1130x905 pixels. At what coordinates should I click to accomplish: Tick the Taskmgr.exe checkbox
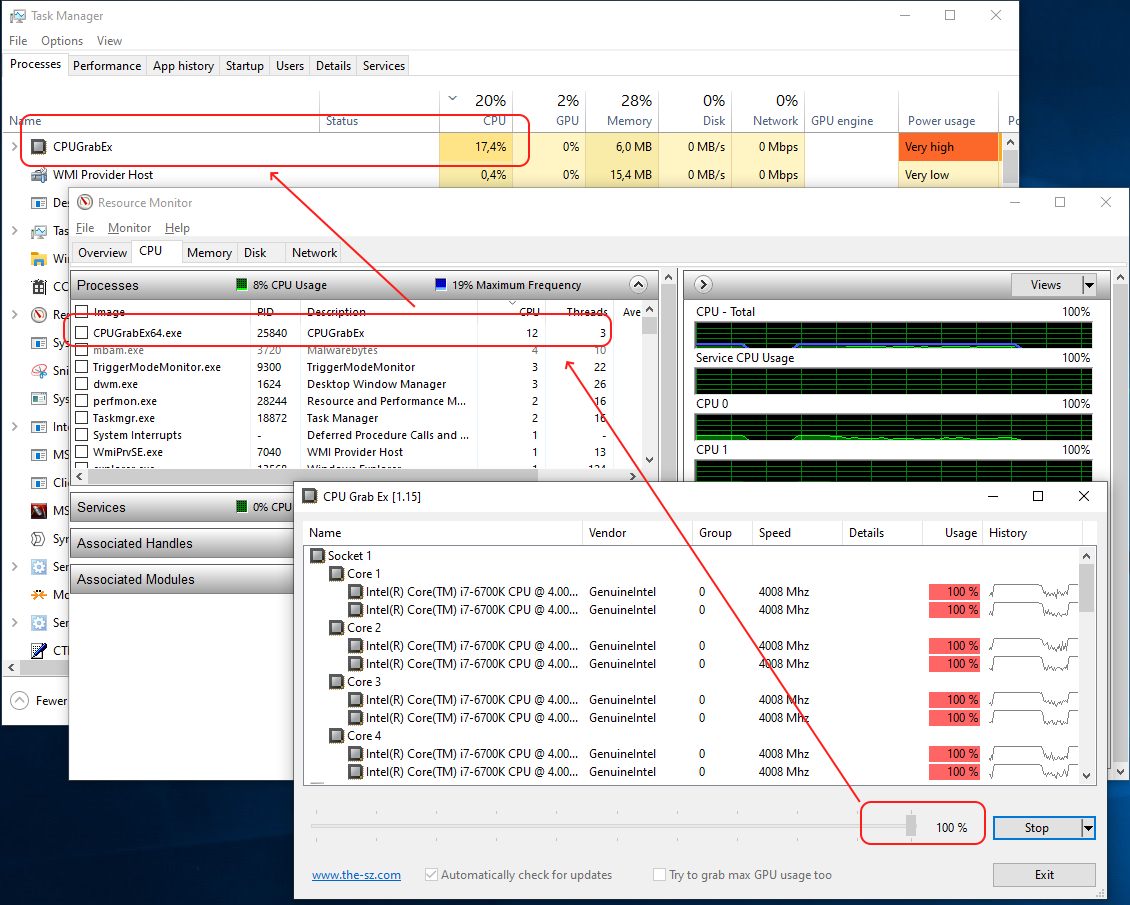pyautogui.click(x=81, y=418)
